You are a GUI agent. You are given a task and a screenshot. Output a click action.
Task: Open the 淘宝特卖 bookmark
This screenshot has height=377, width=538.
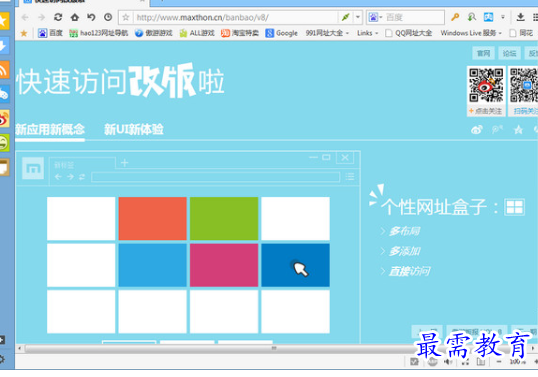tap(240, 33)
